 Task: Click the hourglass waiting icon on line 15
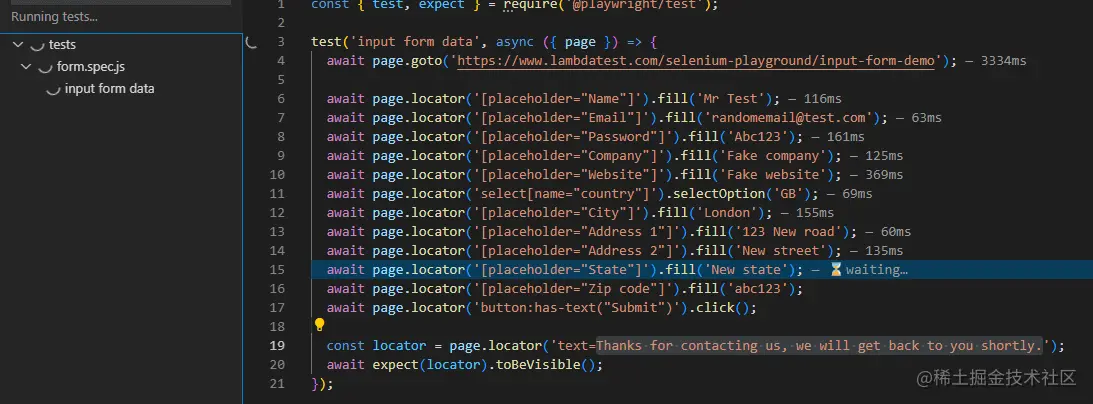click(836, 270)
